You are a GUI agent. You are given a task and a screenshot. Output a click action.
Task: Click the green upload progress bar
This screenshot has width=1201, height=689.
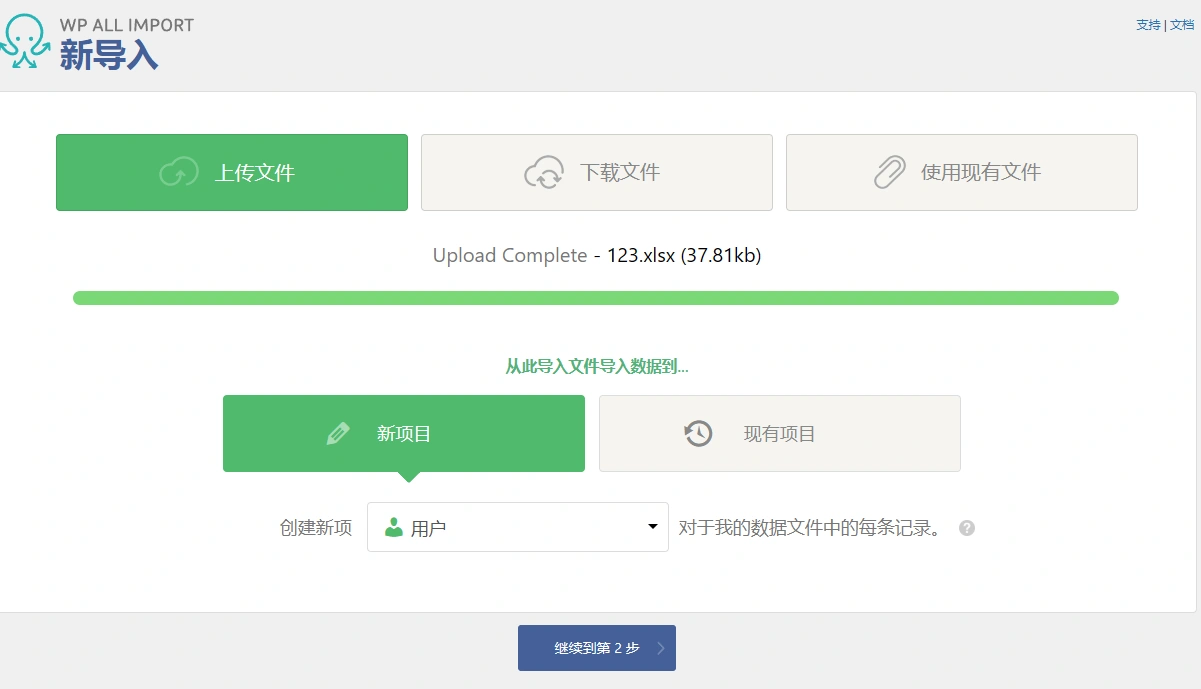click(596, 297)
